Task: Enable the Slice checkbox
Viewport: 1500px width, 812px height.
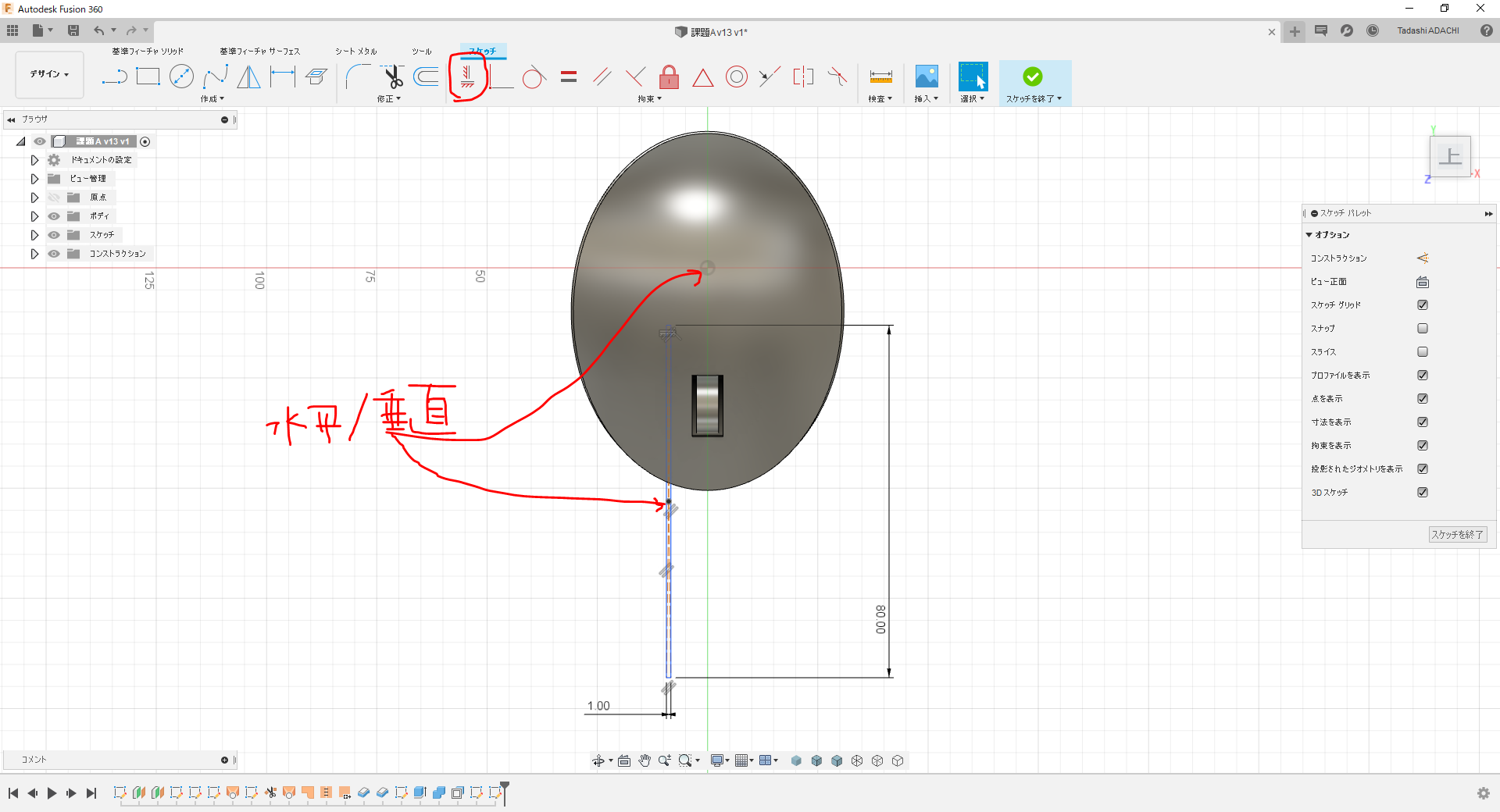Action: (x=1423, y=352)
